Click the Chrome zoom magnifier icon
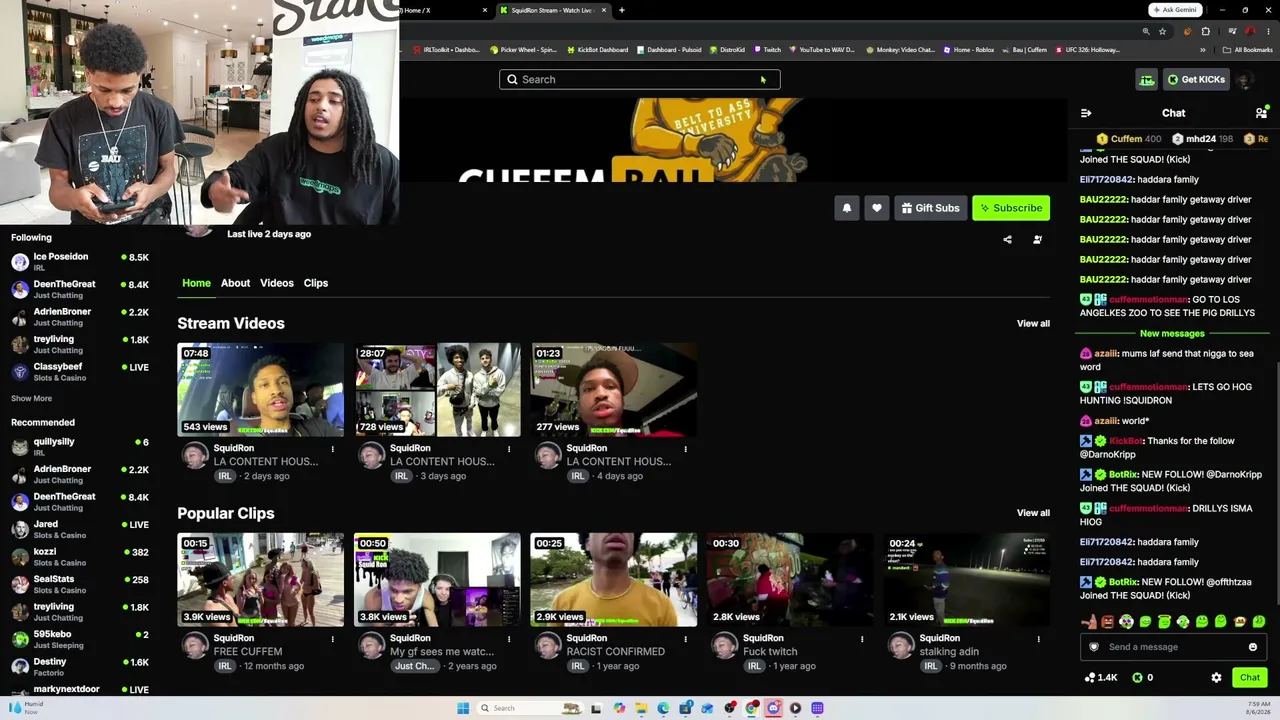This screenshot has height=720, width=1280. point(1146,32)
